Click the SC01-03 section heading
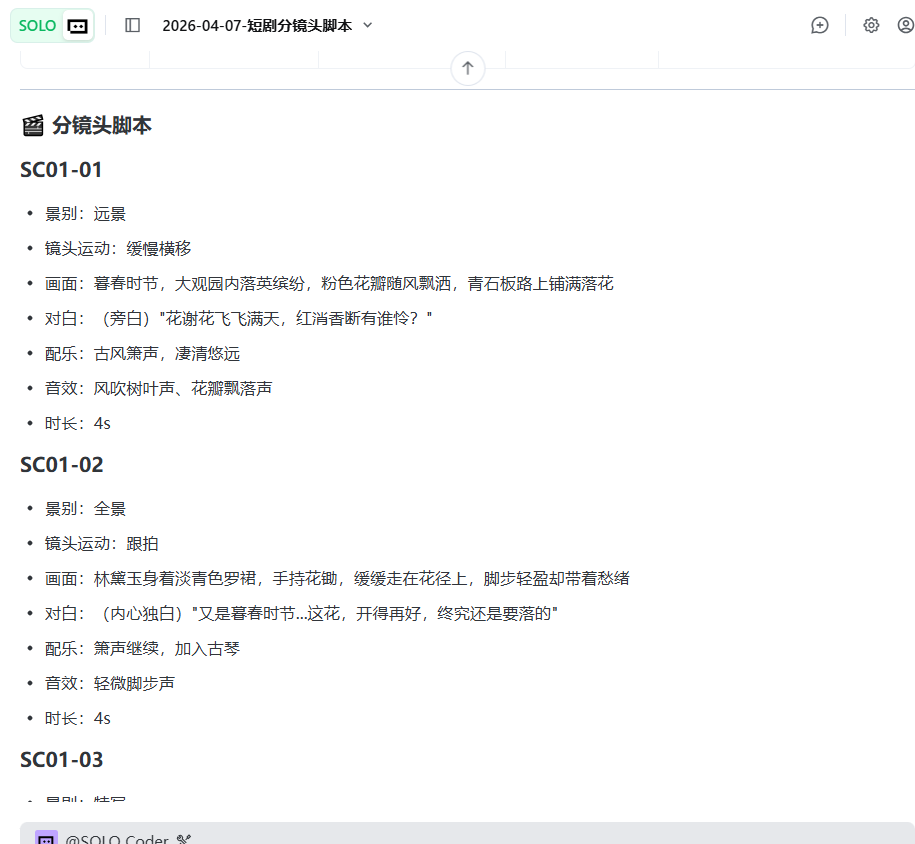 point(62,760)
